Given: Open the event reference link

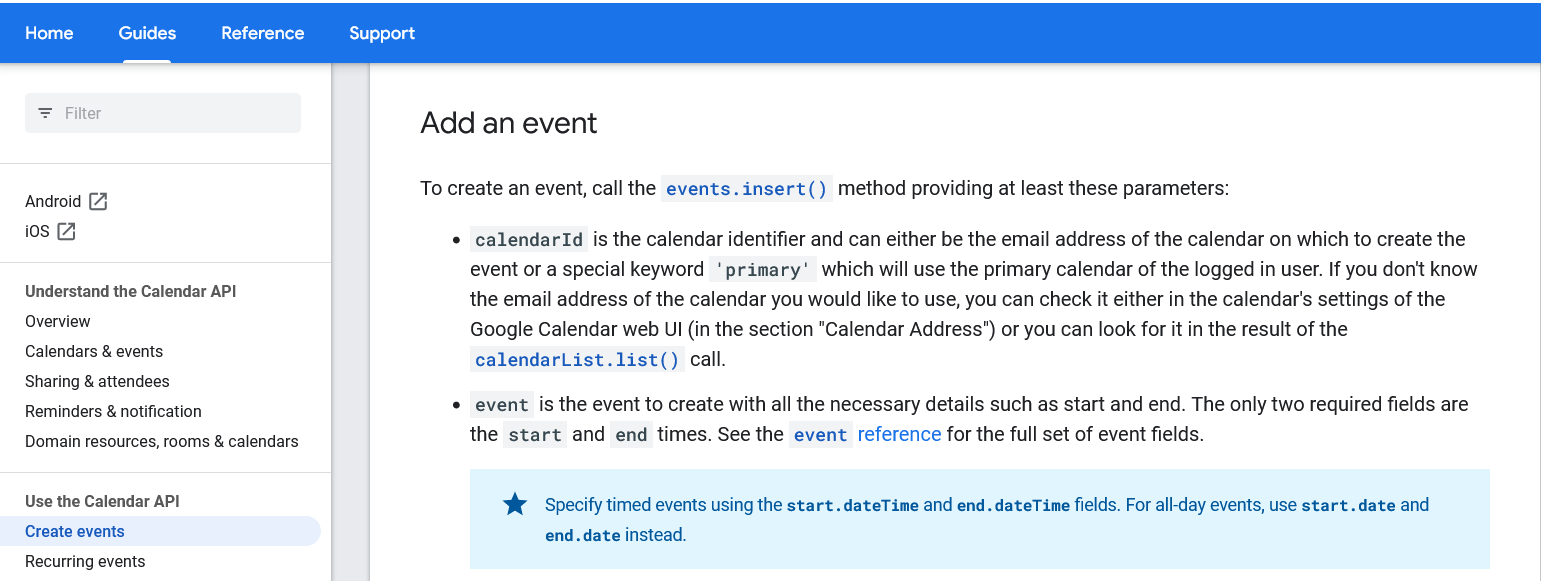Looking at the screenshot, I should pyautogui.click(x=866, y=434).
